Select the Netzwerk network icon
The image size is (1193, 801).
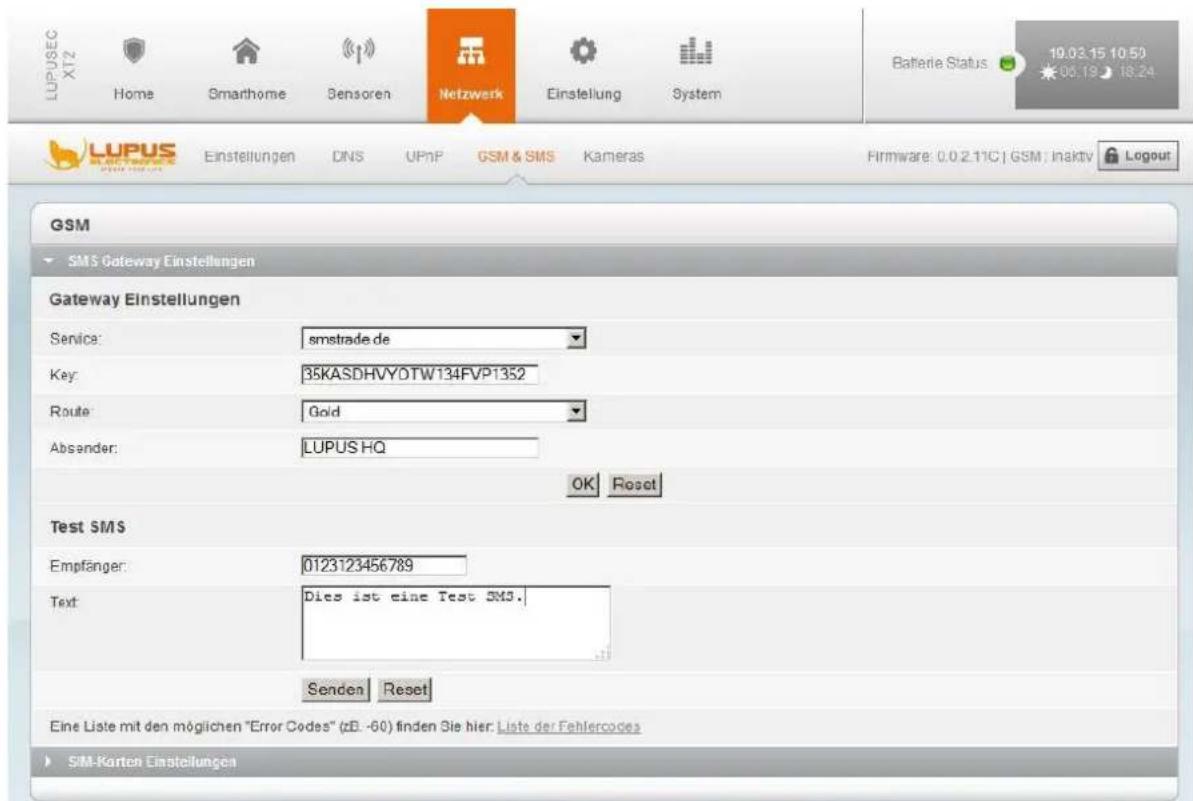pyautogui.click(x=471, y=52)
